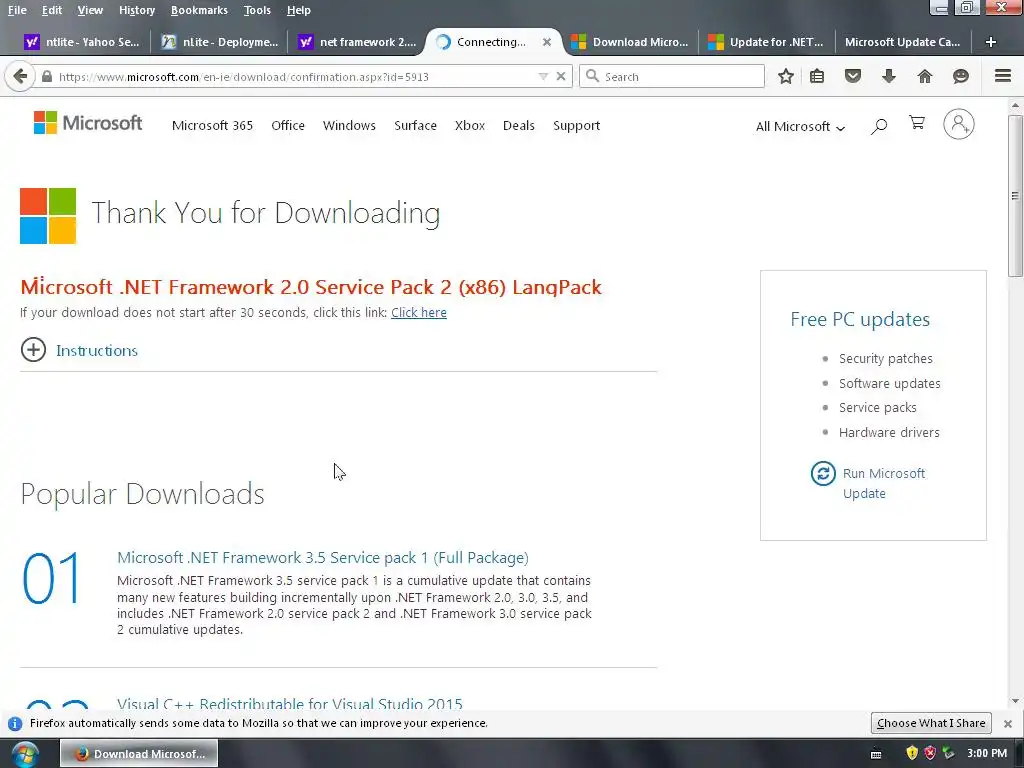Viewport: 1024px width, 768px height.
Task: Open the address bar history dropdown arrow
Action: (543, 76)
